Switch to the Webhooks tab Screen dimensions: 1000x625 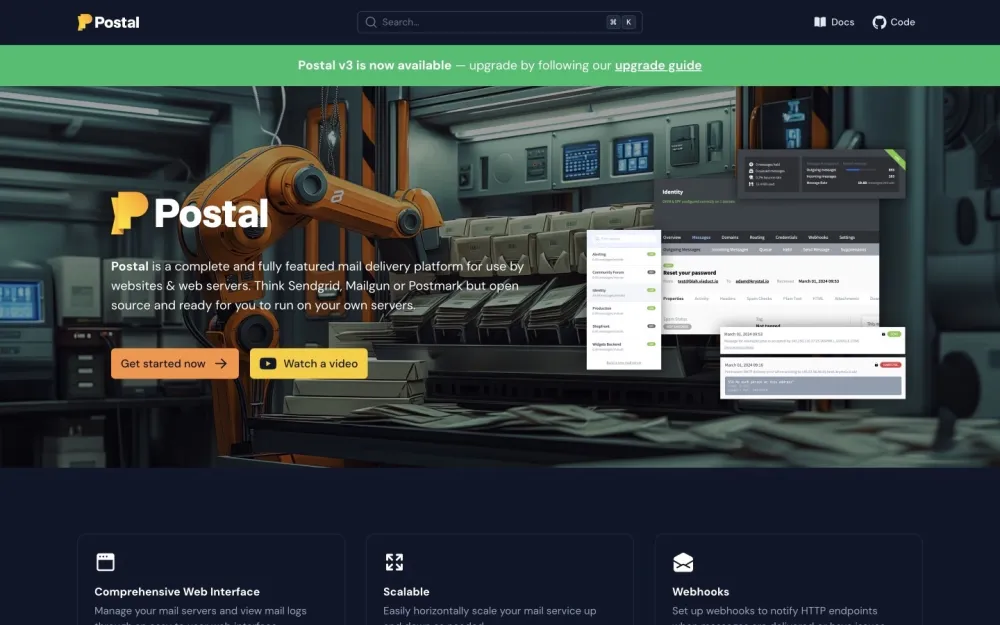[819, 237]
